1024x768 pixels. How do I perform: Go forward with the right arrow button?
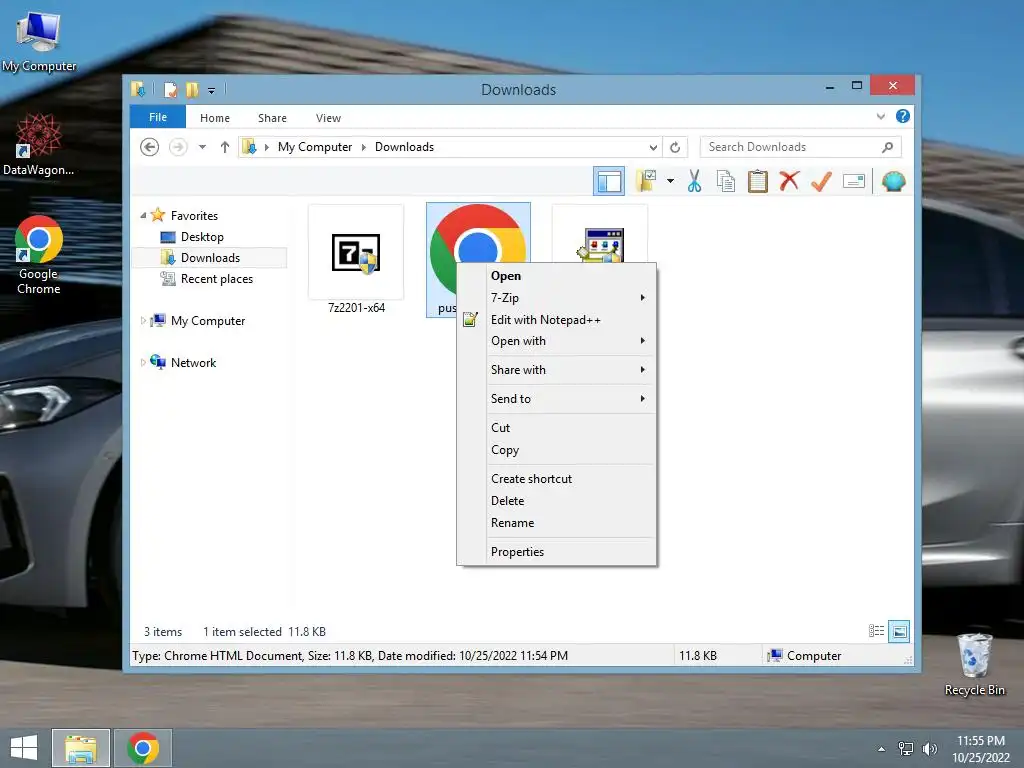[178, 147]
